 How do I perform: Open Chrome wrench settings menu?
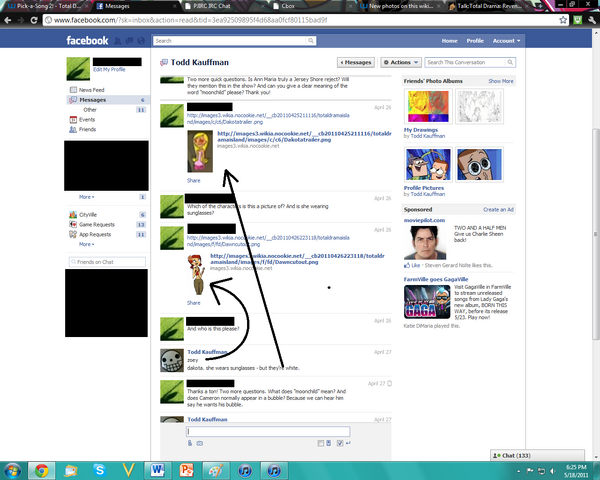coord(592,20)
